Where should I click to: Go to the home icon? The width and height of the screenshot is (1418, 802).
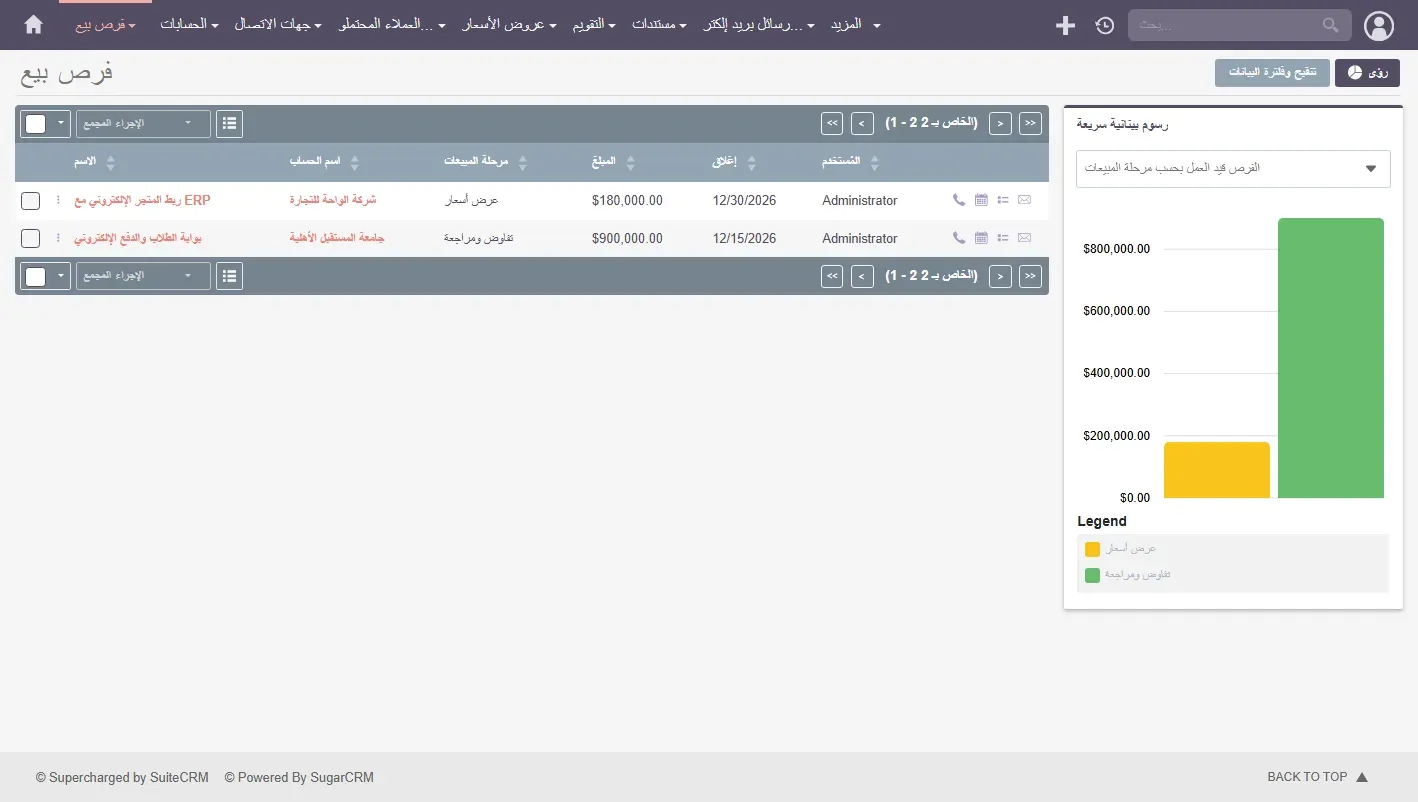[x=33, y=24]
